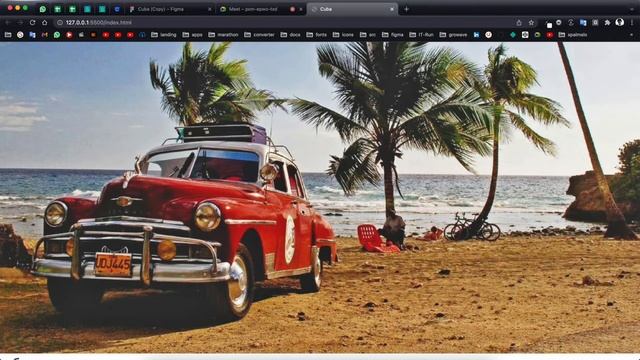The height and width of the screenshot is (360, 640).
Task: Close the Cuba tab
Action: coord(391,9)
